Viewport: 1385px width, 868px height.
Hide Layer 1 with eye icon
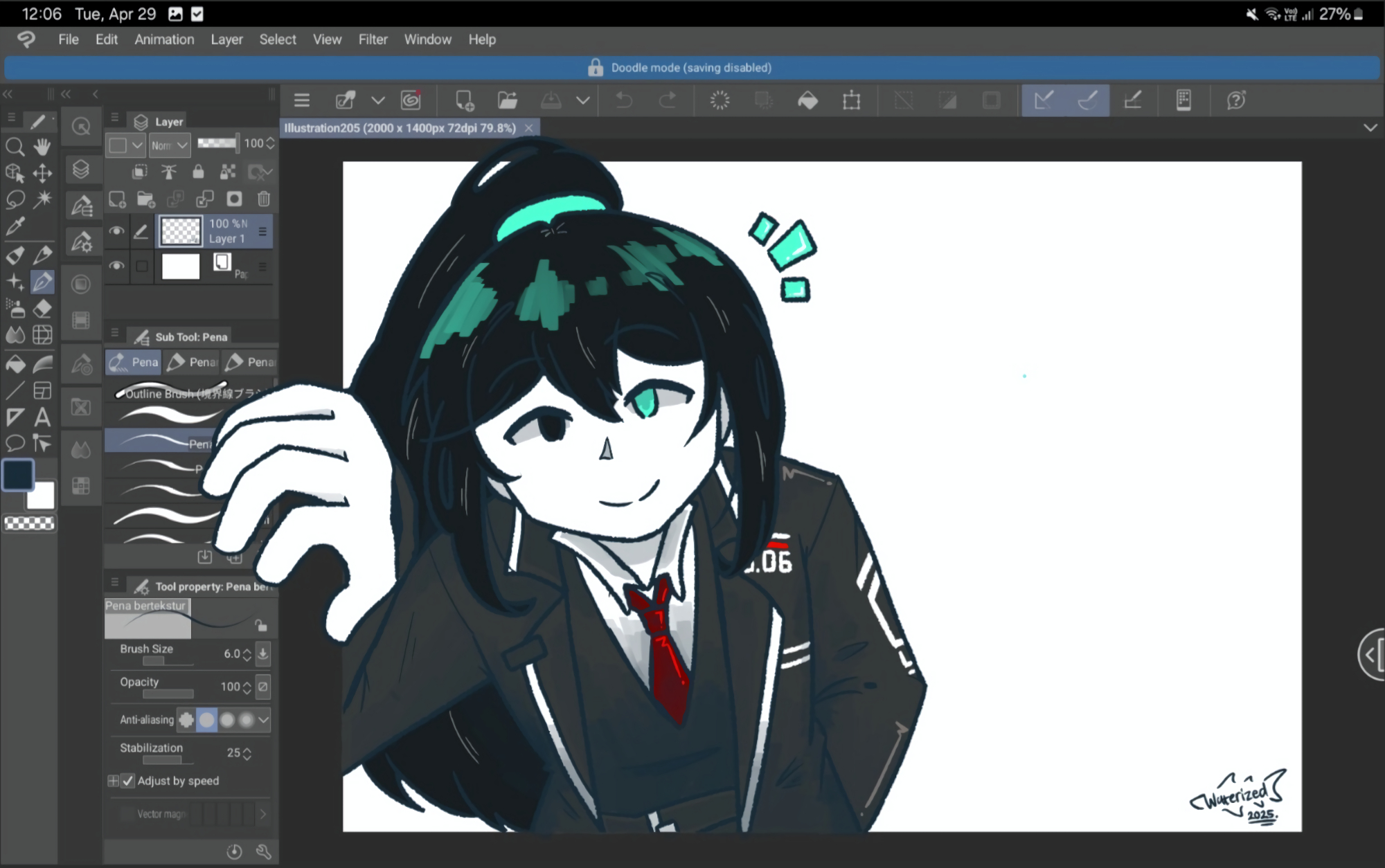116,231
